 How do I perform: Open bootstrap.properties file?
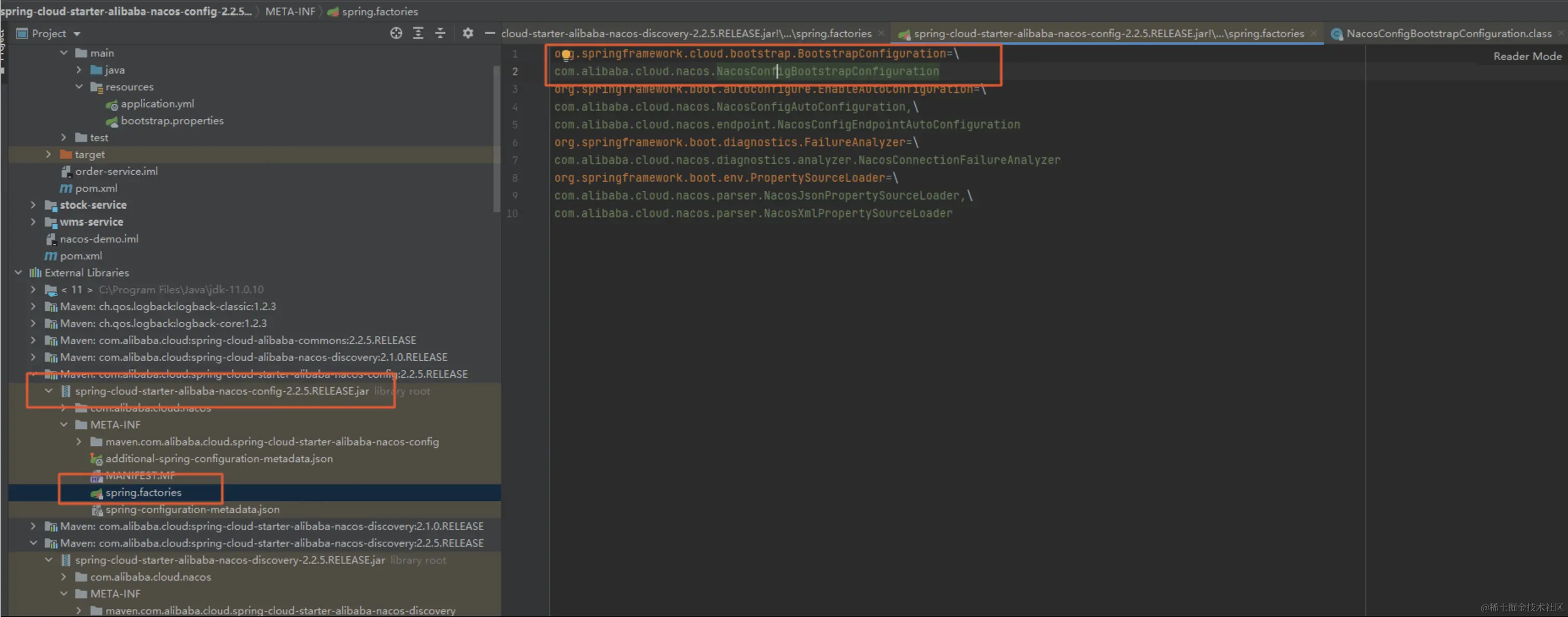(x=172, y=120)
